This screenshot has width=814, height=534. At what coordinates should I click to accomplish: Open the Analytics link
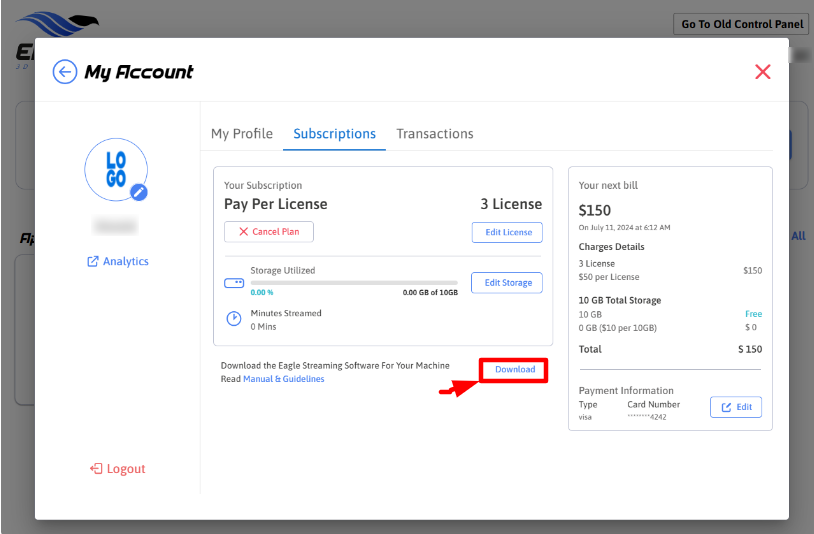(118, 261)
